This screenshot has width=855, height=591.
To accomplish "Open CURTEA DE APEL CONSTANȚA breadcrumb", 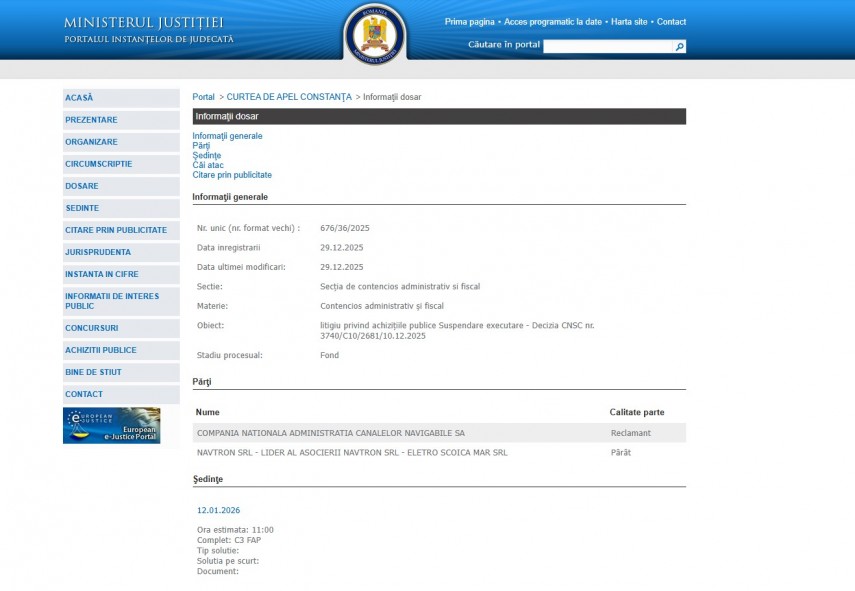I will pyautogui.click(x=289, y=97).
